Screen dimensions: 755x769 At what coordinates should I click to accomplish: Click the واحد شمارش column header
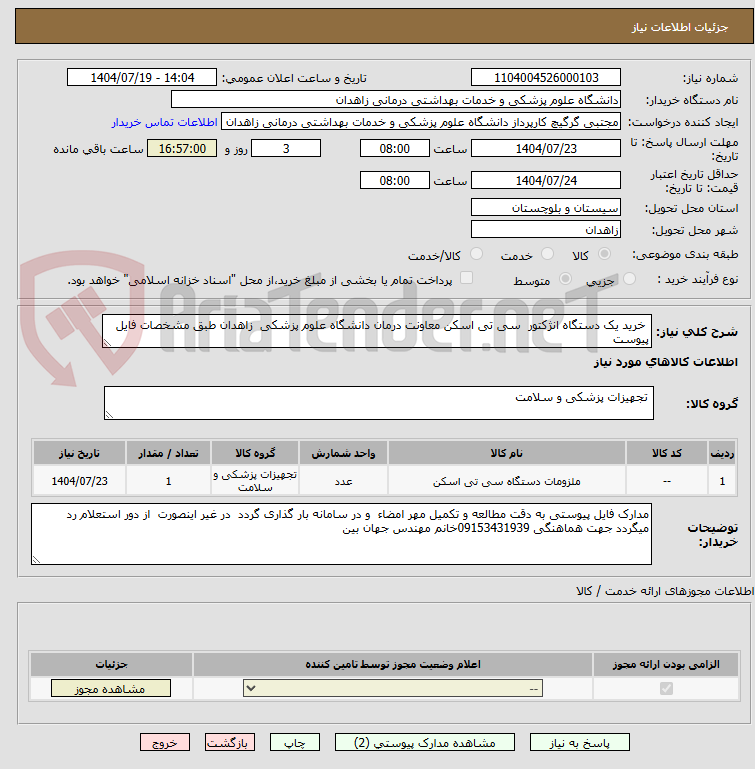coord(343,453)
